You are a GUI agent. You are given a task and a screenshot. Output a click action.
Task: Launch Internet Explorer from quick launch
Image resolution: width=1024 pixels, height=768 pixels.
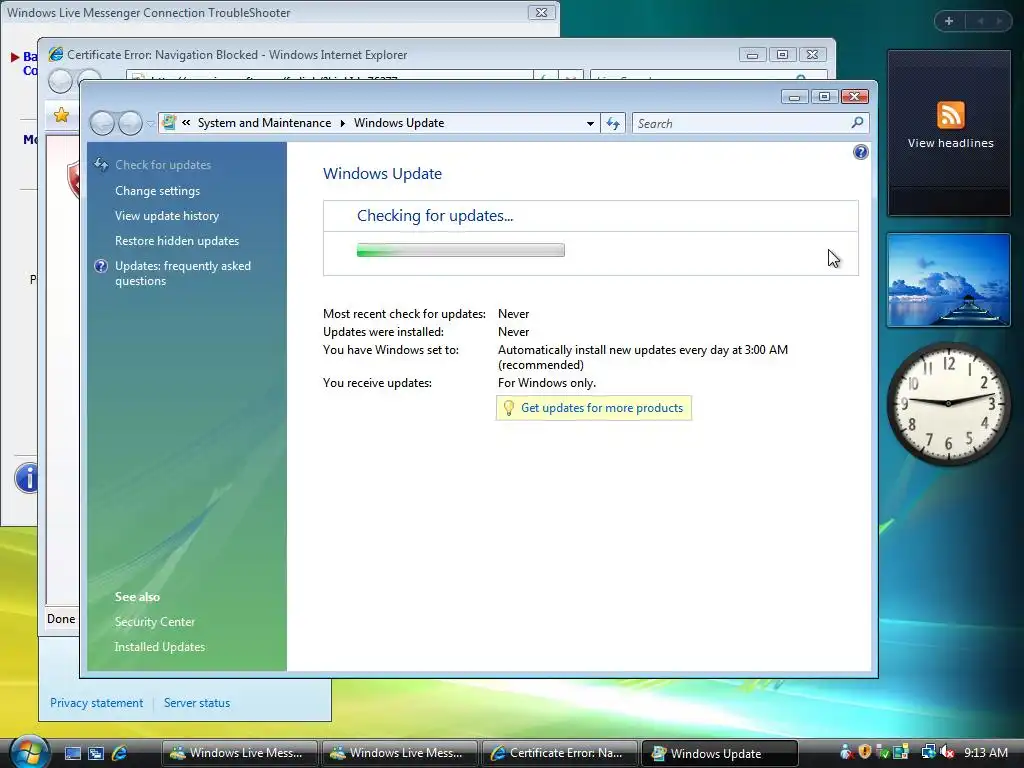pyautogui.click(x=120, y=753)
